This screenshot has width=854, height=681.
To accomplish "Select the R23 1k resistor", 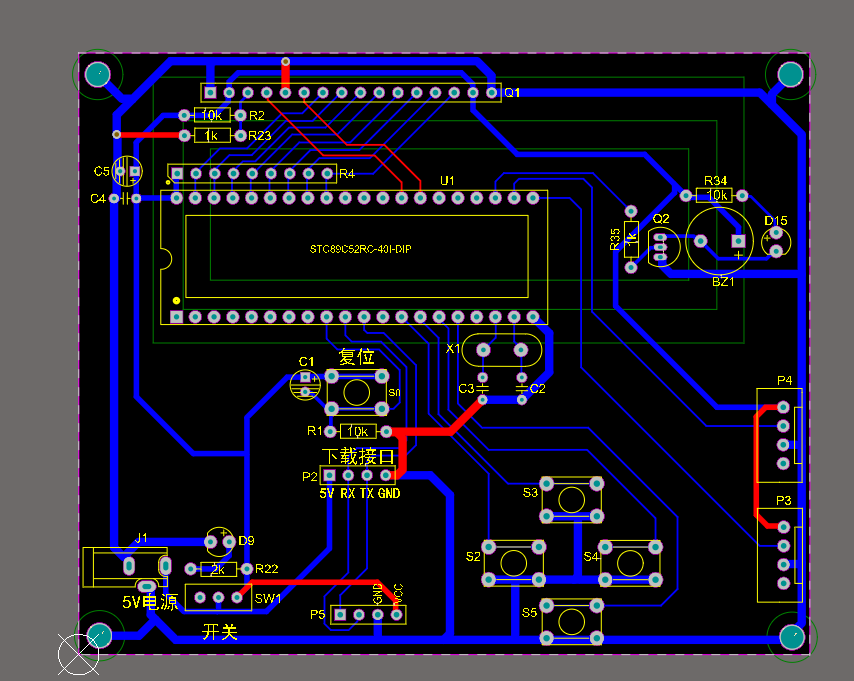I will pos(212,135).
